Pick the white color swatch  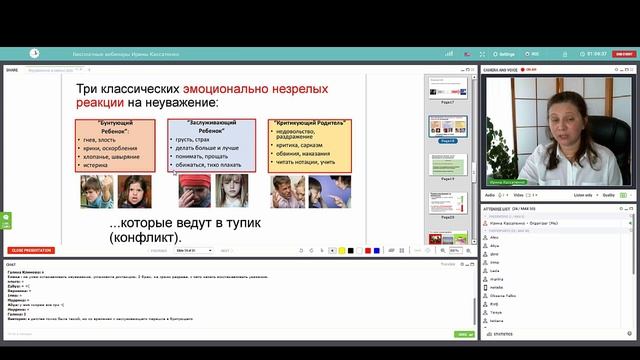pos(359,251)
